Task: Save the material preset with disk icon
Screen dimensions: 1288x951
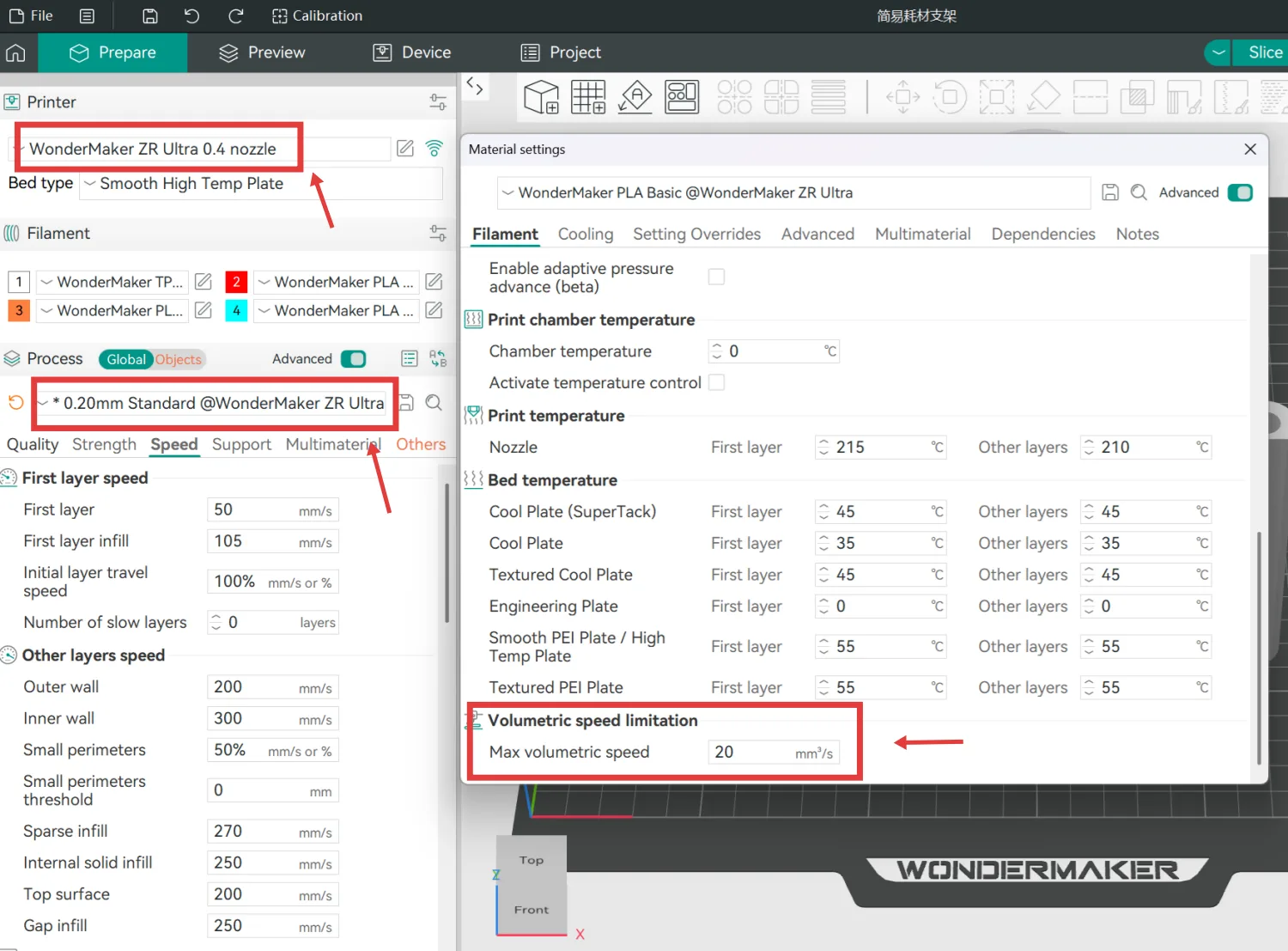Action: (1110, 192)
